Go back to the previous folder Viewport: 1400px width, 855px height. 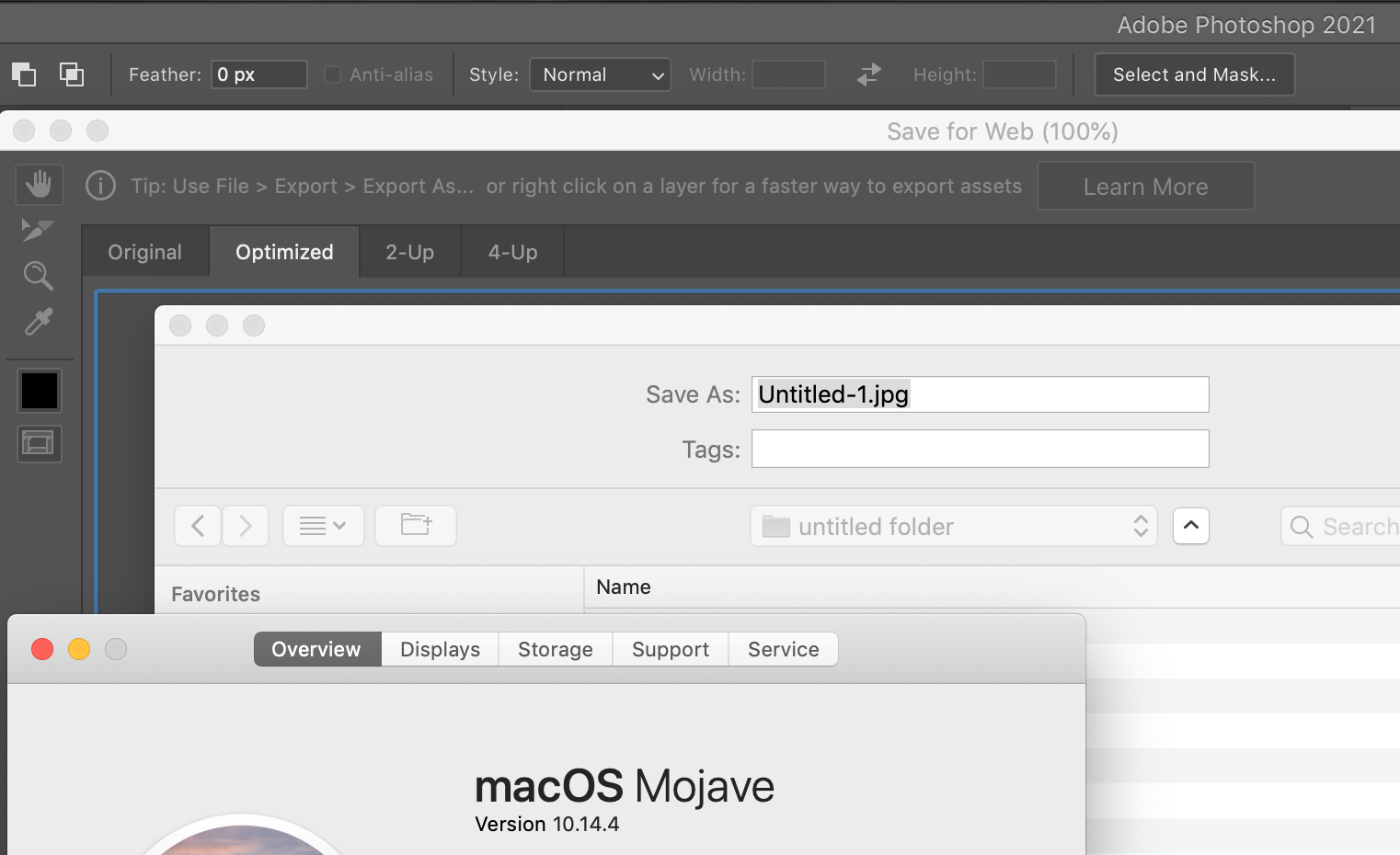(197, 525)
